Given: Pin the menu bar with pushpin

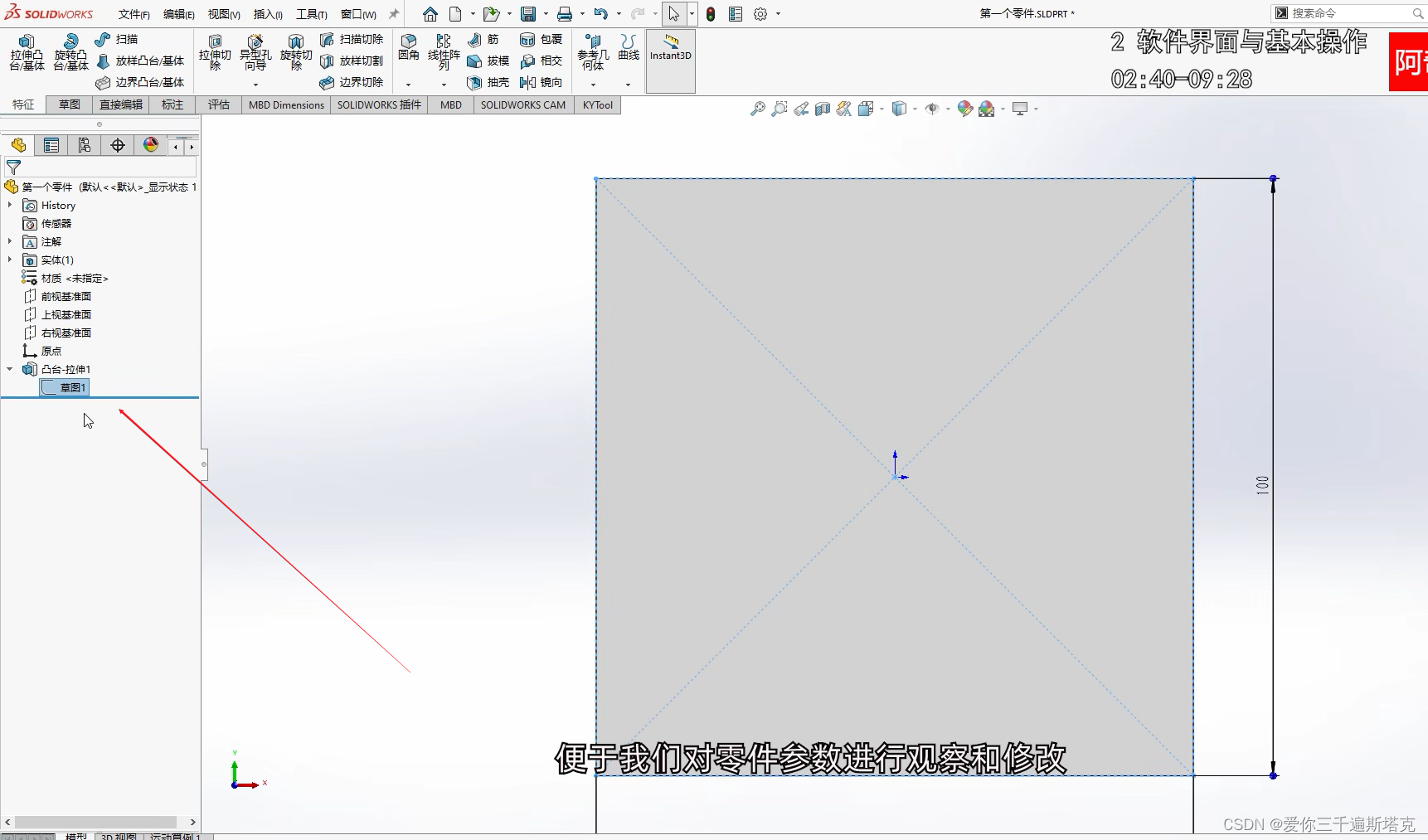Looking at the screenshot, I should pyautogui.click(x=394, y=14).
